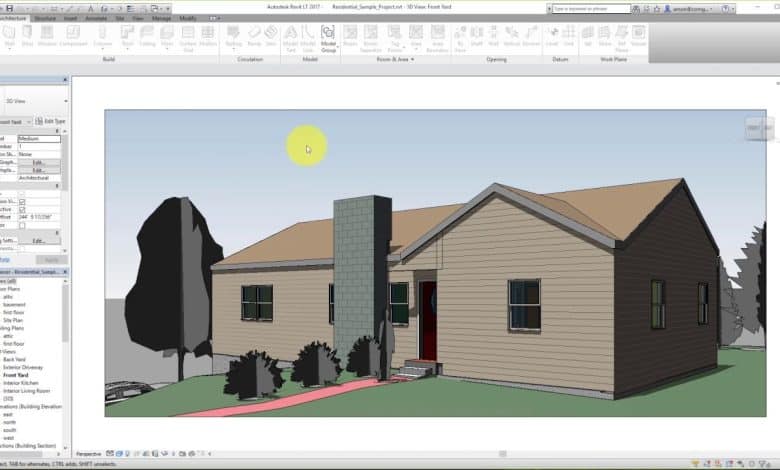Image resolution: width=780 pixels, height=470 pixels.
Task: Click the Edit Type button
Action: (50, 121)
